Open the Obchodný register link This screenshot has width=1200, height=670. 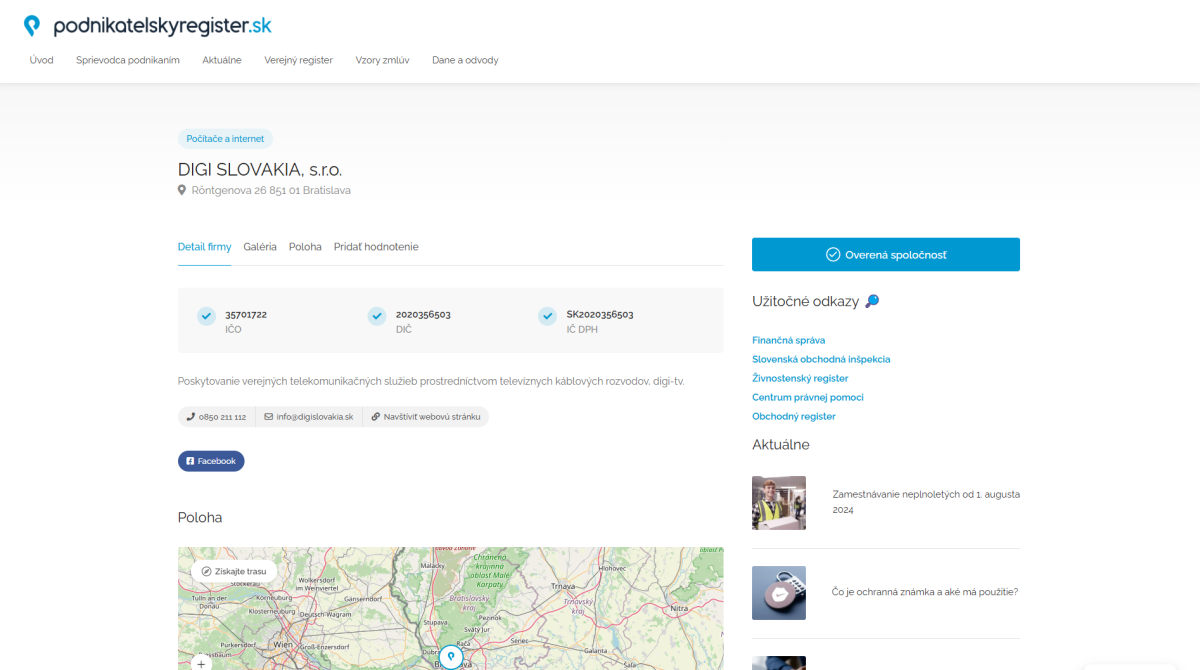tap(794, 416)
